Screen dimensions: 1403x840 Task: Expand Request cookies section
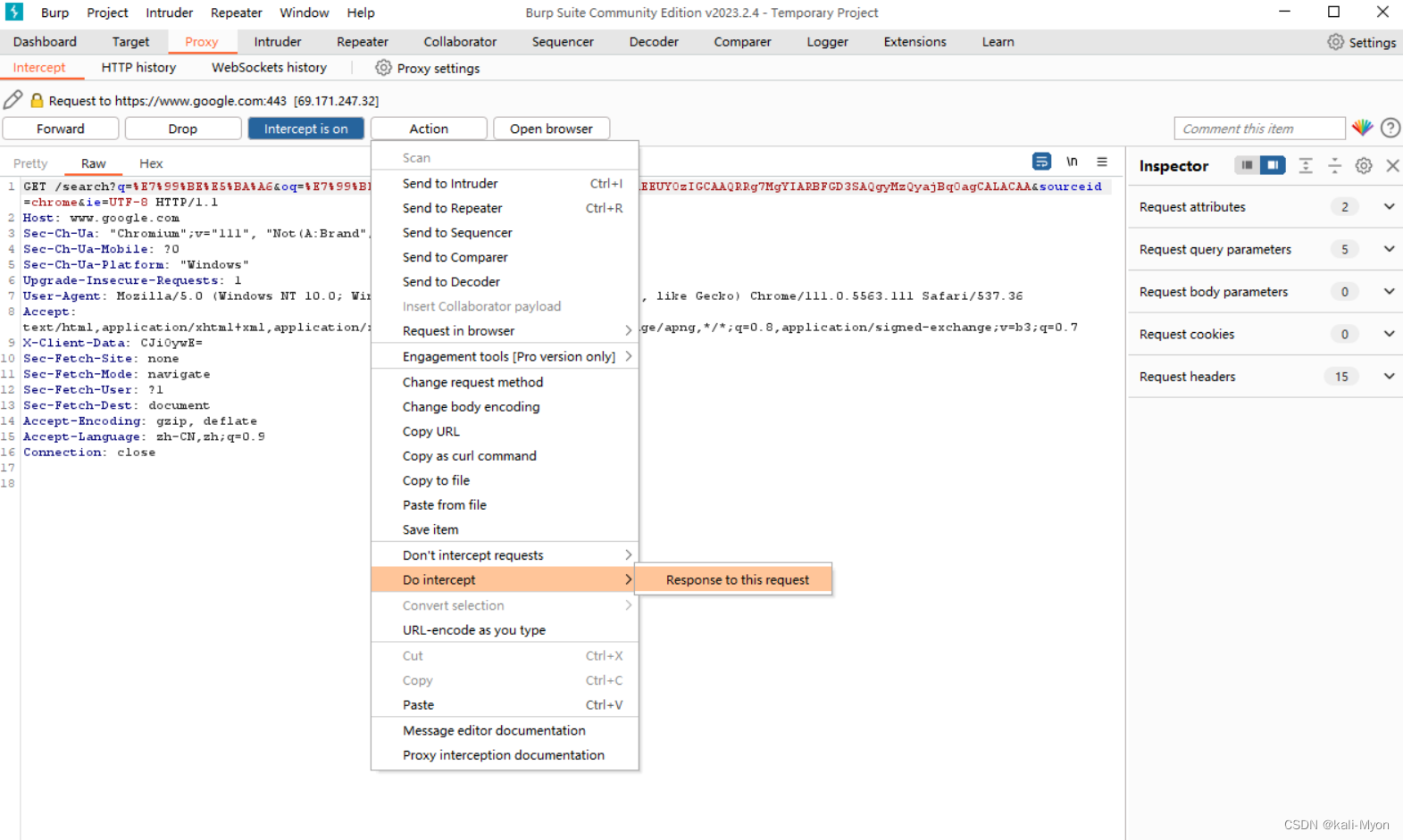[x=1389, y=334]
